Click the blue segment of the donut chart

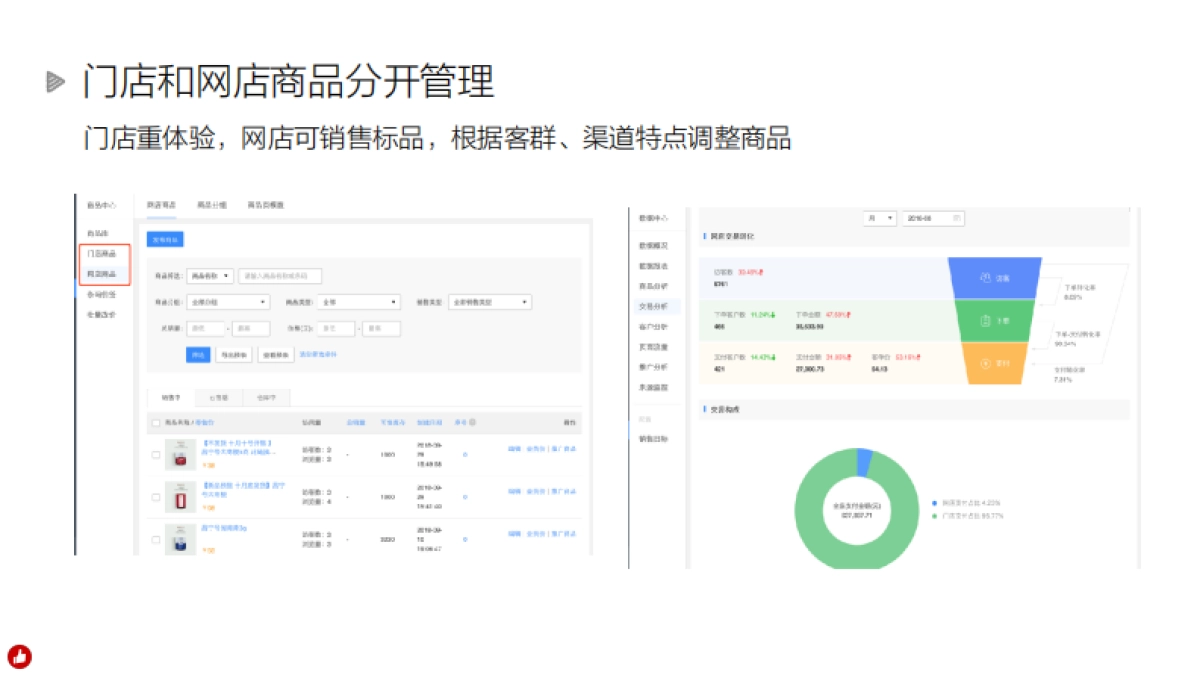[864, 462]
